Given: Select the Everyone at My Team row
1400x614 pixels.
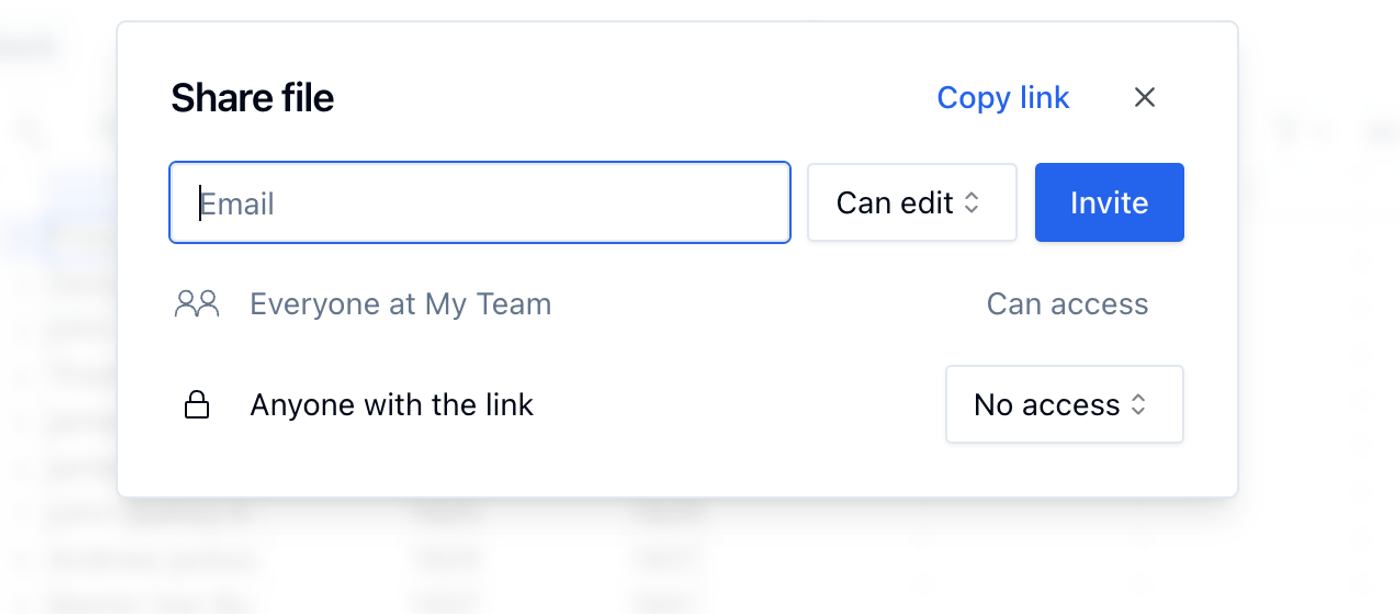Looking at the screenshot, I should click(661, 304).
